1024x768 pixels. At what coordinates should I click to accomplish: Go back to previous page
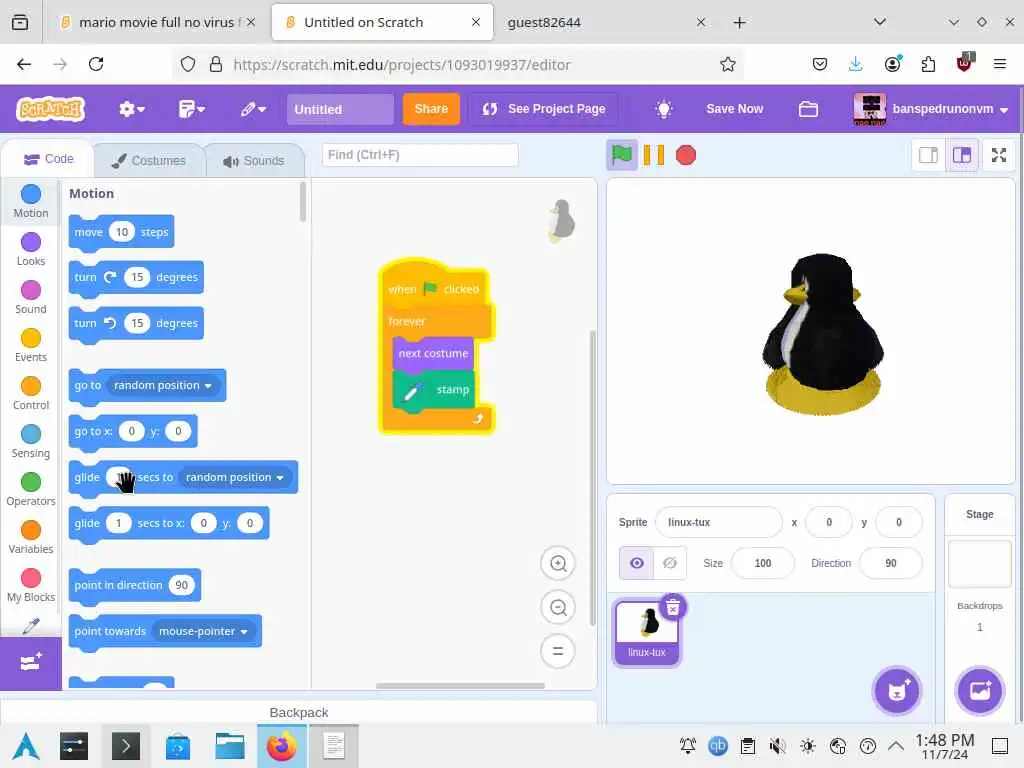coord(24,64)
